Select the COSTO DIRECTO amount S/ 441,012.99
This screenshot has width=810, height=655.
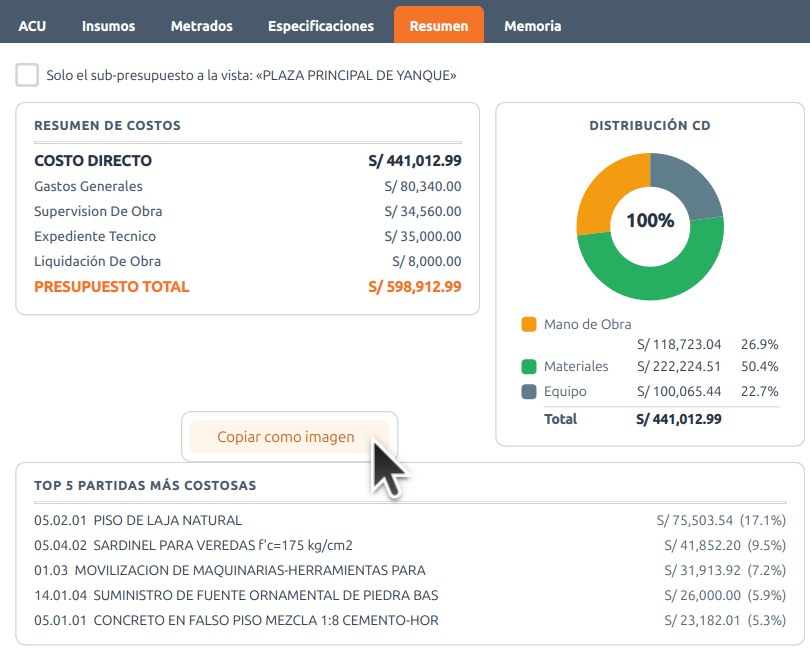click(415, 161)
